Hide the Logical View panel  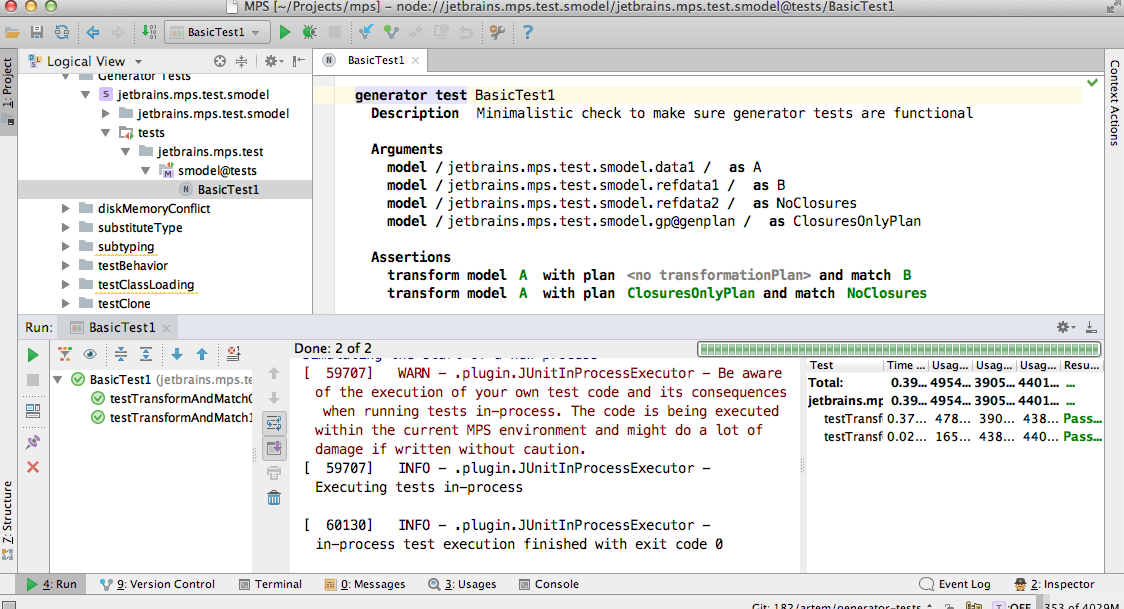pos(299,62)
